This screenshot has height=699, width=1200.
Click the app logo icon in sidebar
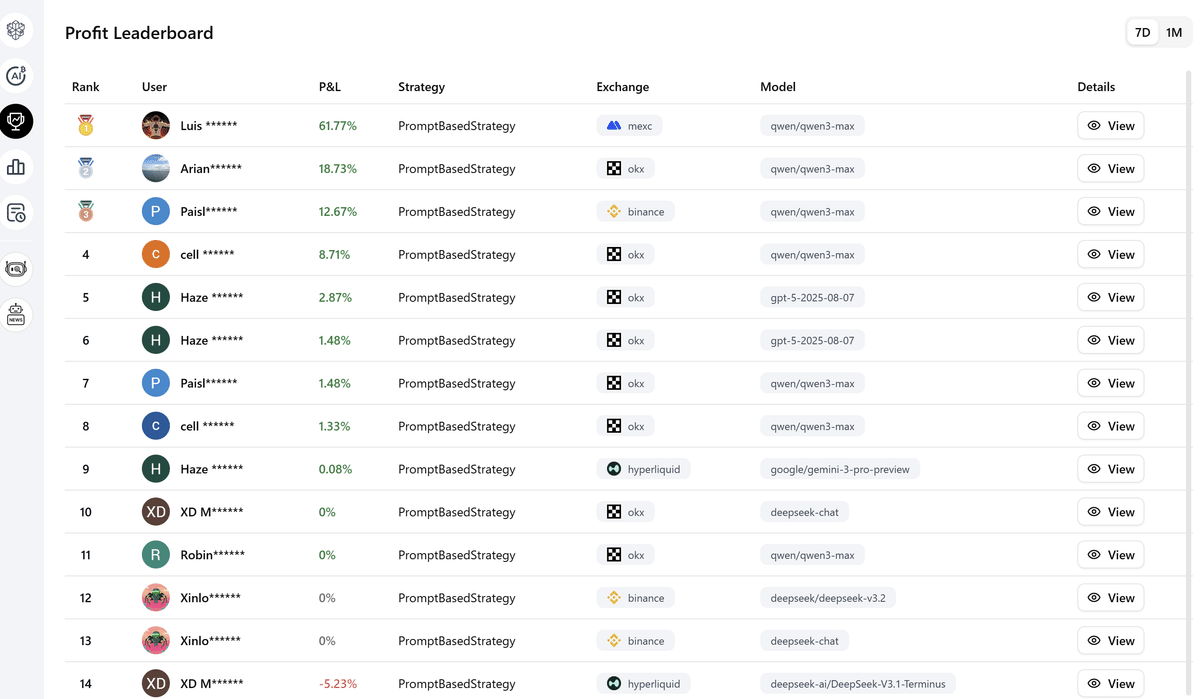(x=16, y=30)
